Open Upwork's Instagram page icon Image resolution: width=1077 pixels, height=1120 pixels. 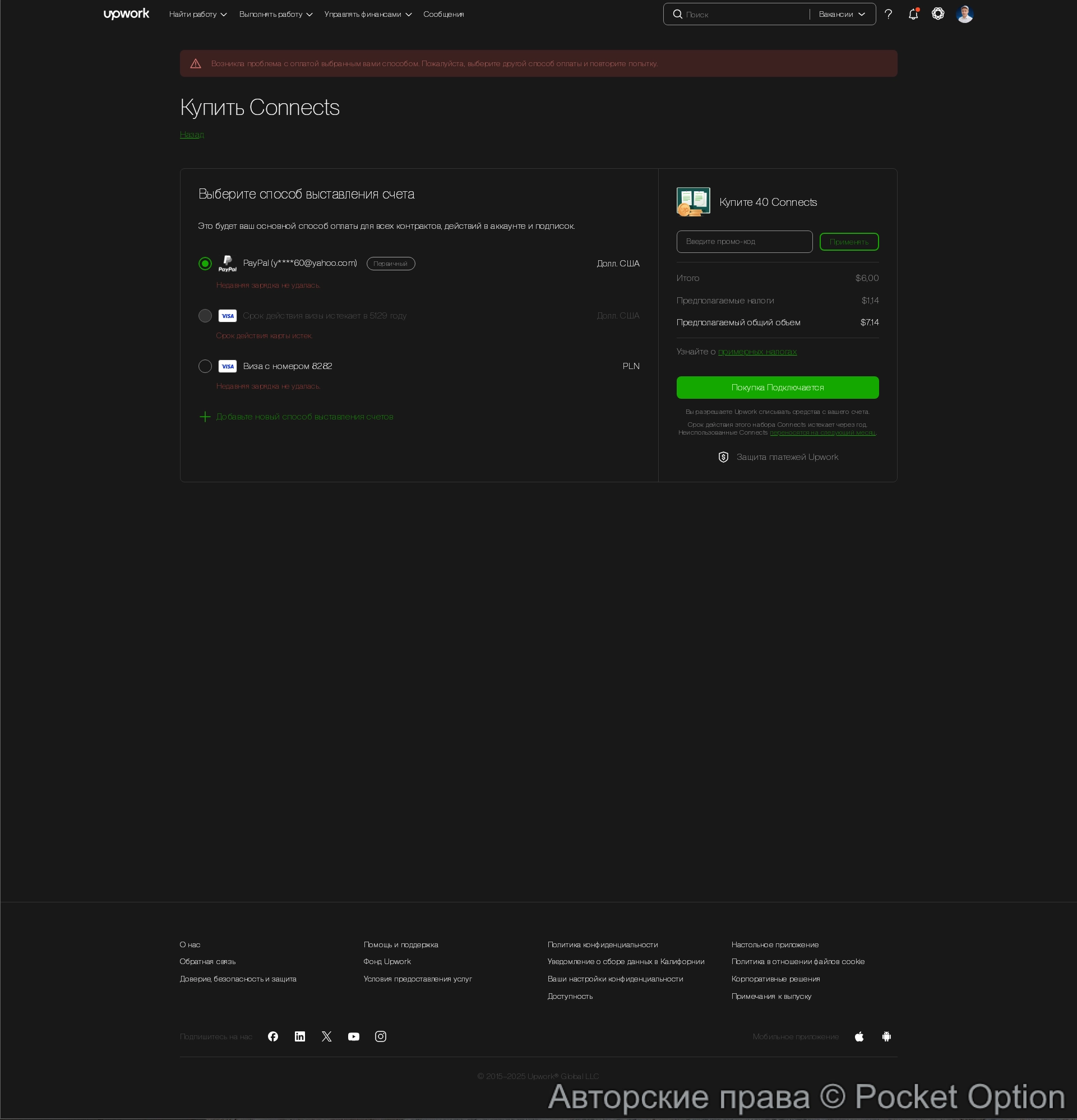point(381,1036)
